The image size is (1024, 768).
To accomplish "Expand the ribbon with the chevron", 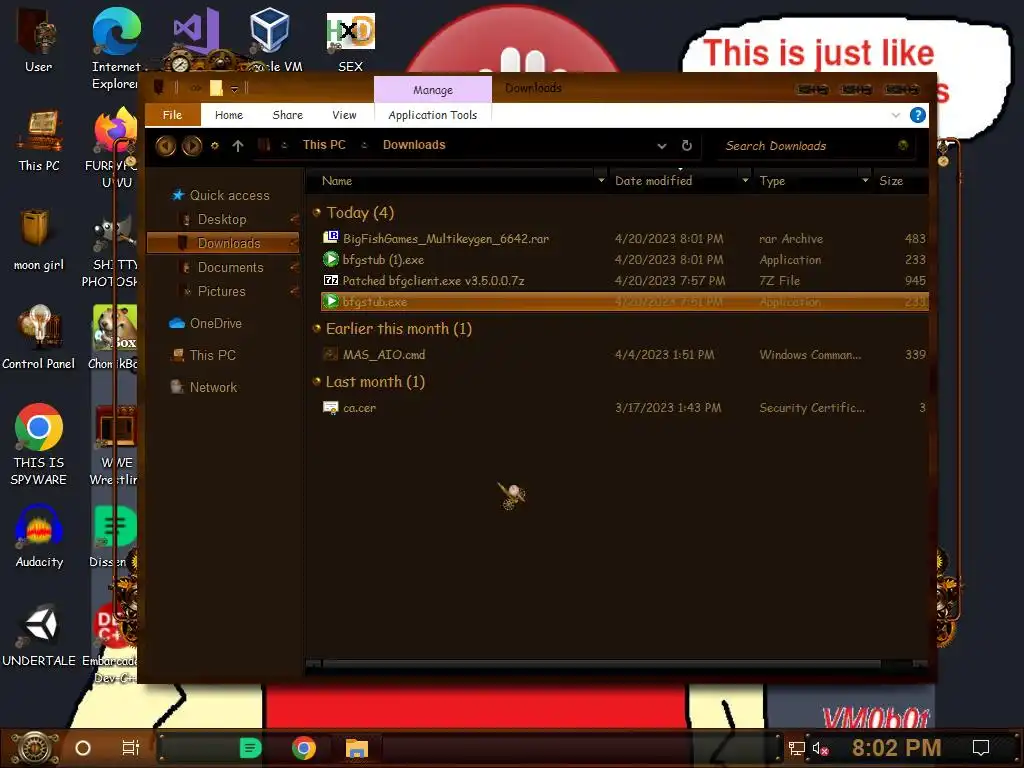I will [895, 115].
